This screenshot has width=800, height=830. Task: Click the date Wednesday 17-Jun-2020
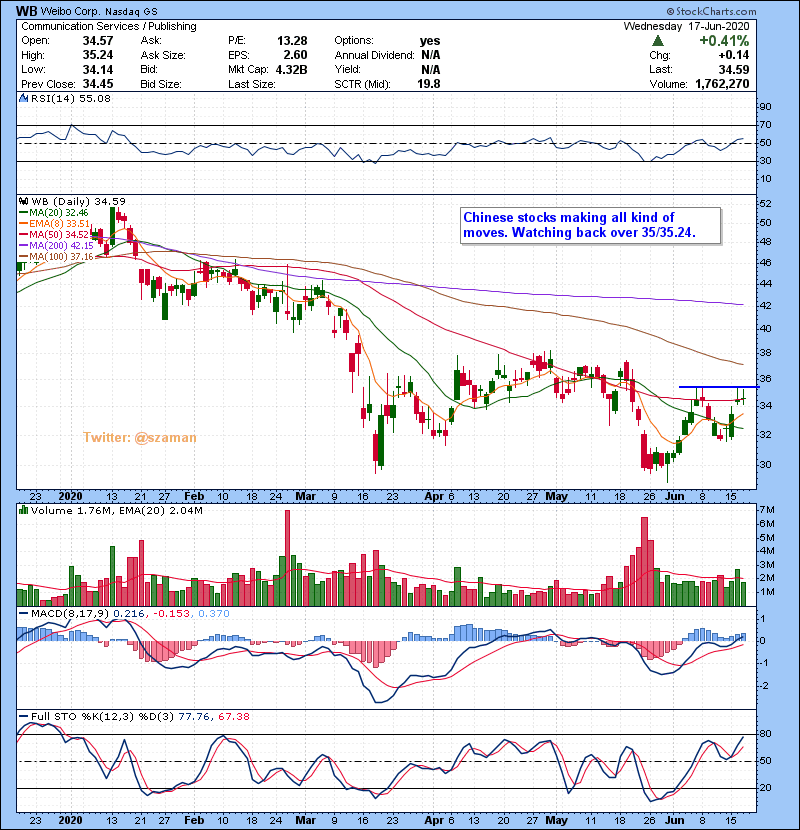[x=686, y=26]
